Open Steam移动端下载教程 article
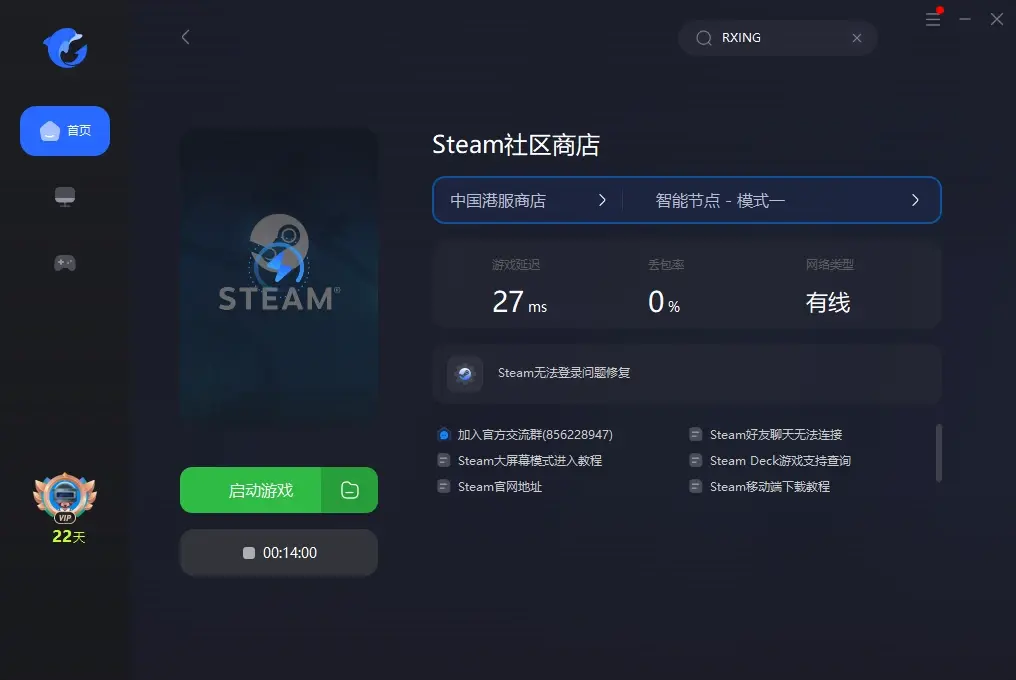Screen dimensions: 1016x680 click(x=770, y=486)
